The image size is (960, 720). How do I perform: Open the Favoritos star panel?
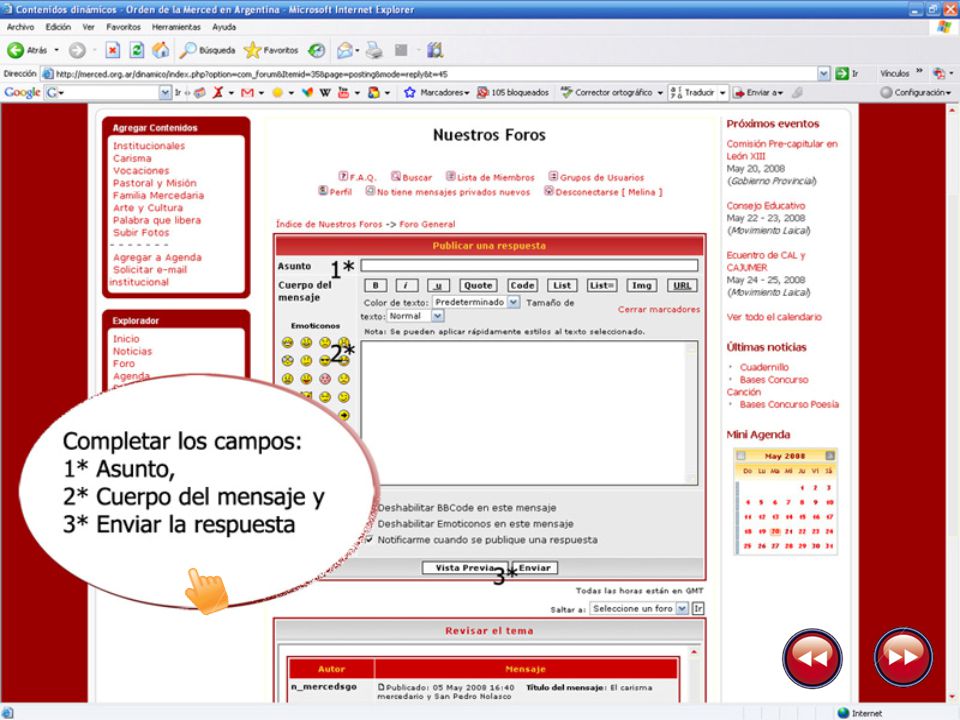(271, 50)
